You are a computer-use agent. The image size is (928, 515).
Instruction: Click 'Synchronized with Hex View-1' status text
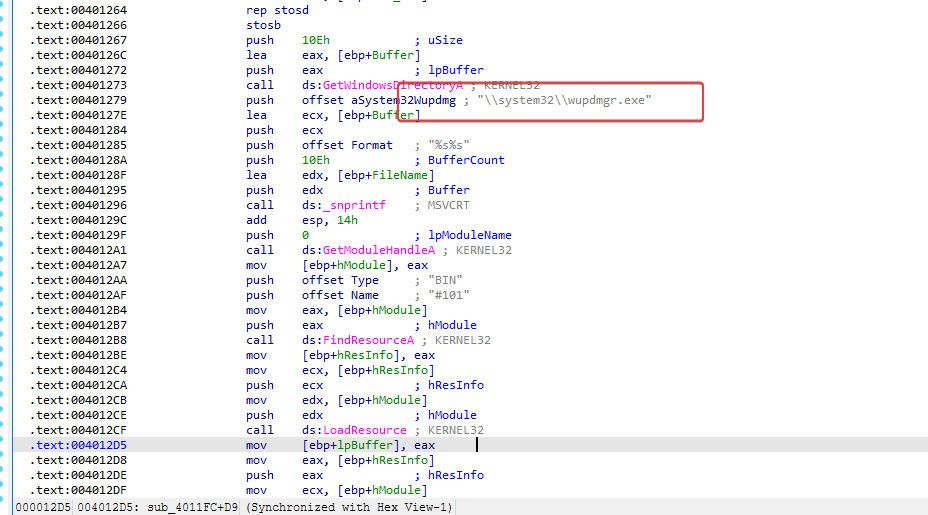[349, 507]
